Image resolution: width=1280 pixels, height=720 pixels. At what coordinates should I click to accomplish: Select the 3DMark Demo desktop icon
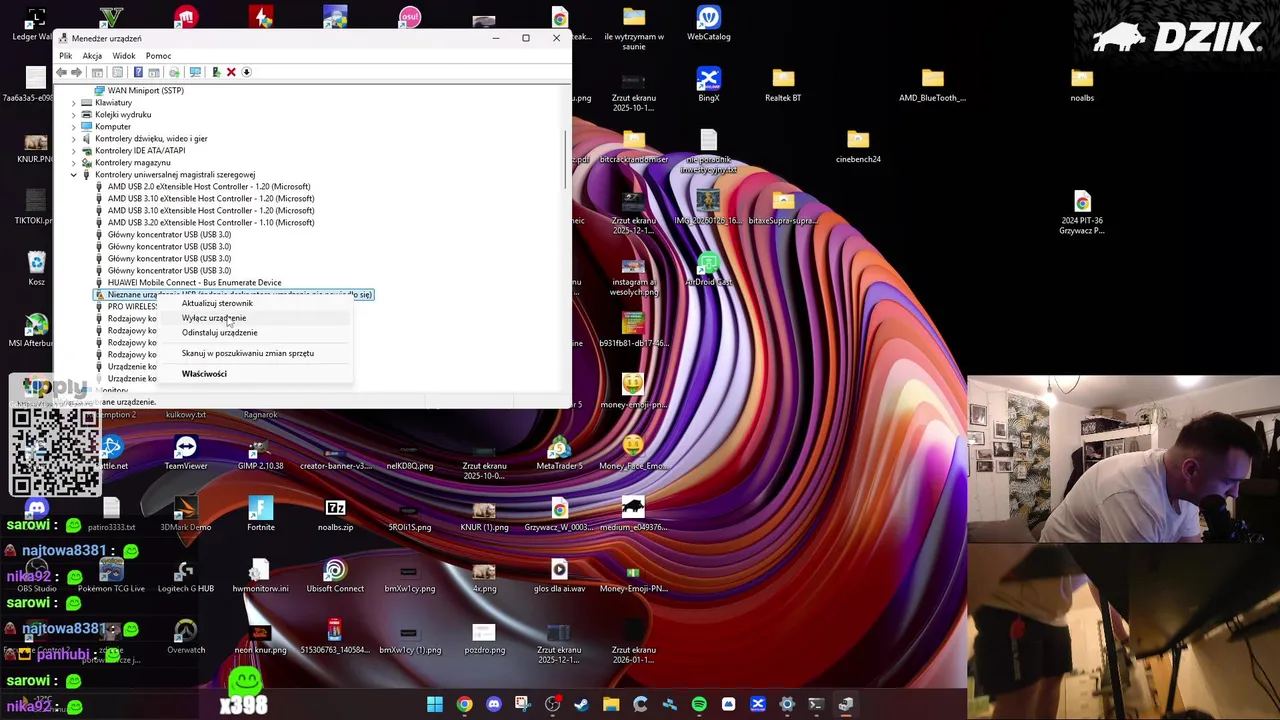pyautogui.click(x=186, y=514)
